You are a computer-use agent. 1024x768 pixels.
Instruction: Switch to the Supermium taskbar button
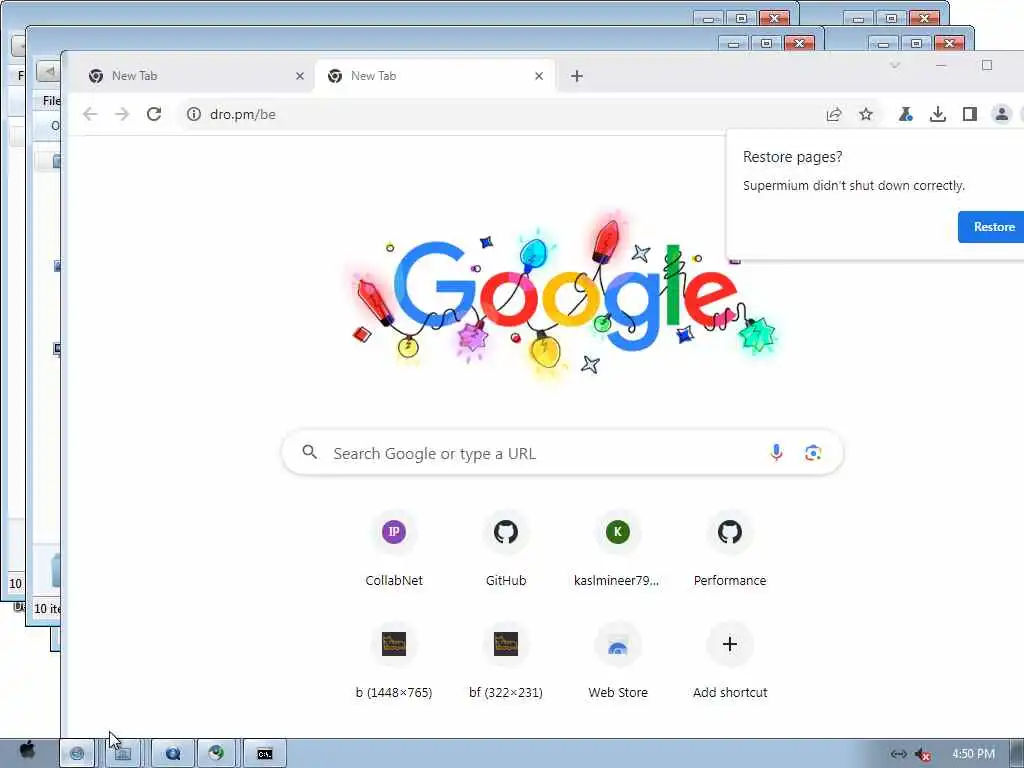[x=217, y=754]
